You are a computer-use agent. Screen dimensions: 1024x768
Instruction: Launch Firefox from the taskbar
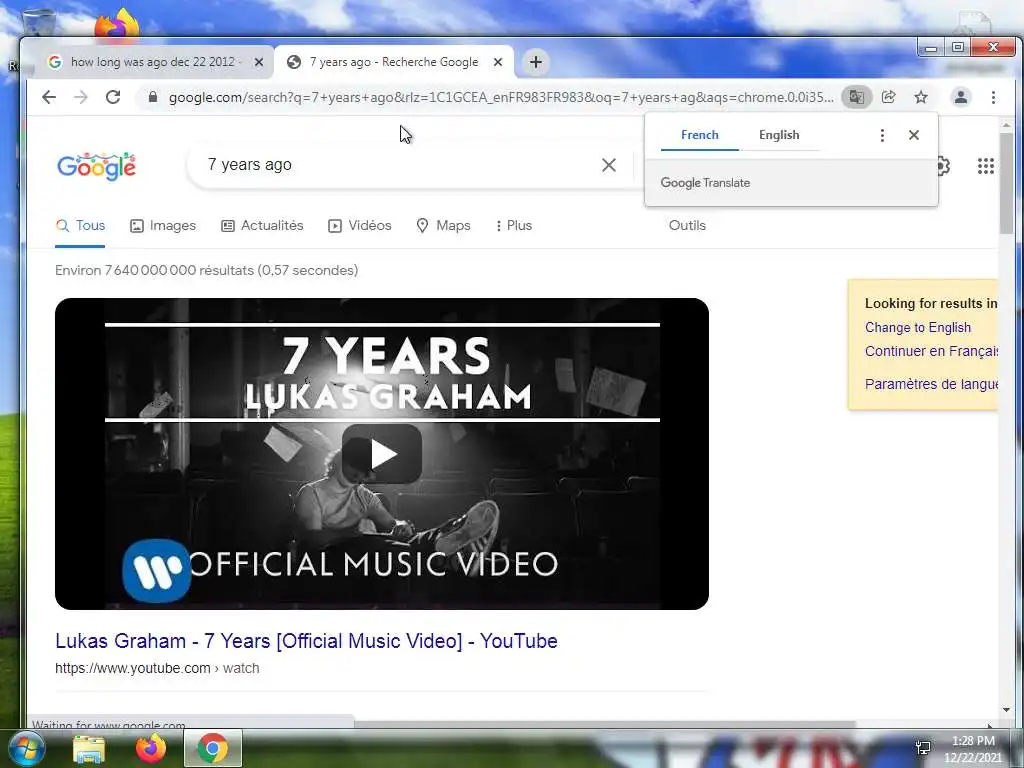click(x=151, y=748)
